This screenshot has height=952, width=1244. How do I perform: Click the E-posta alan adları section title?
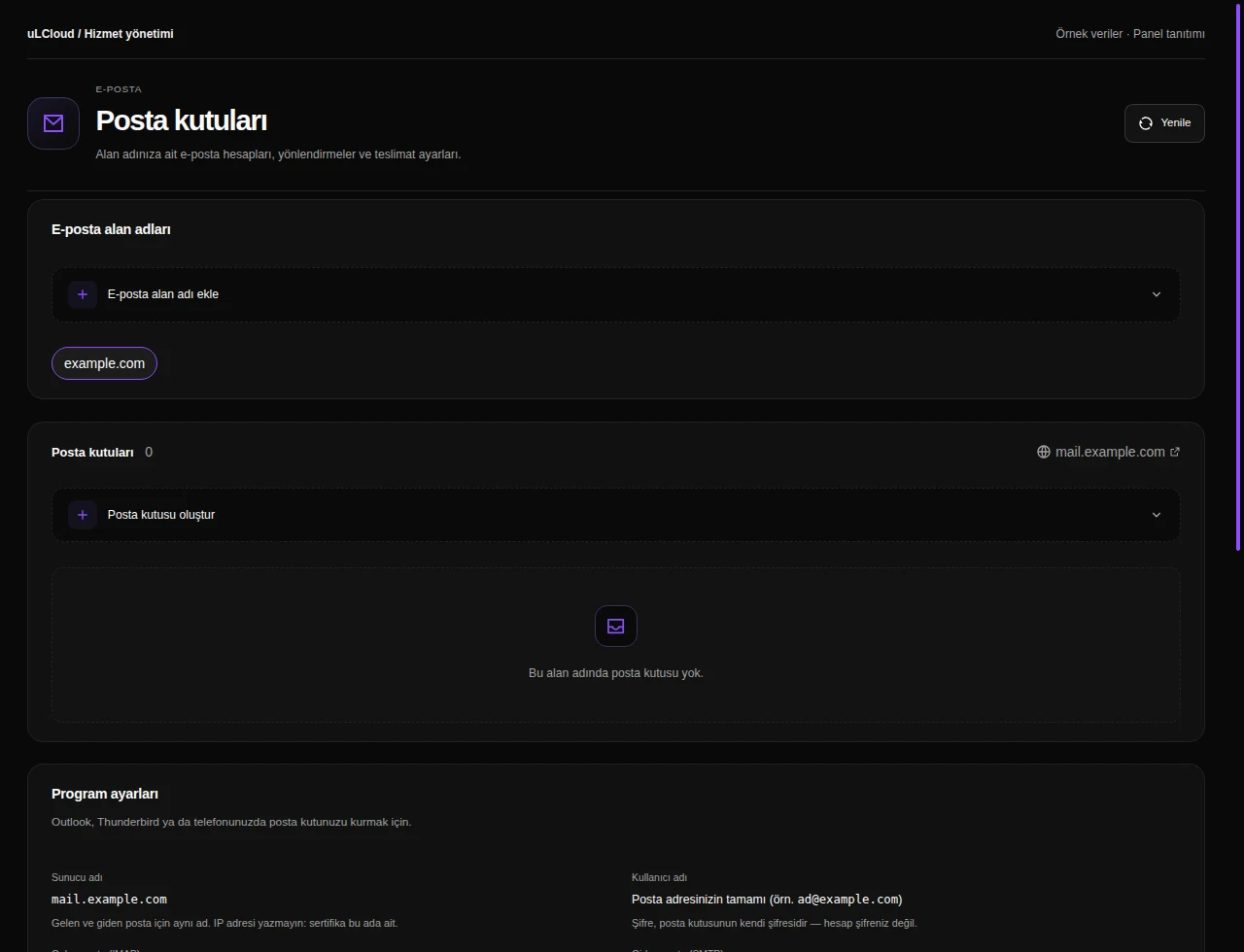(111, 229)
